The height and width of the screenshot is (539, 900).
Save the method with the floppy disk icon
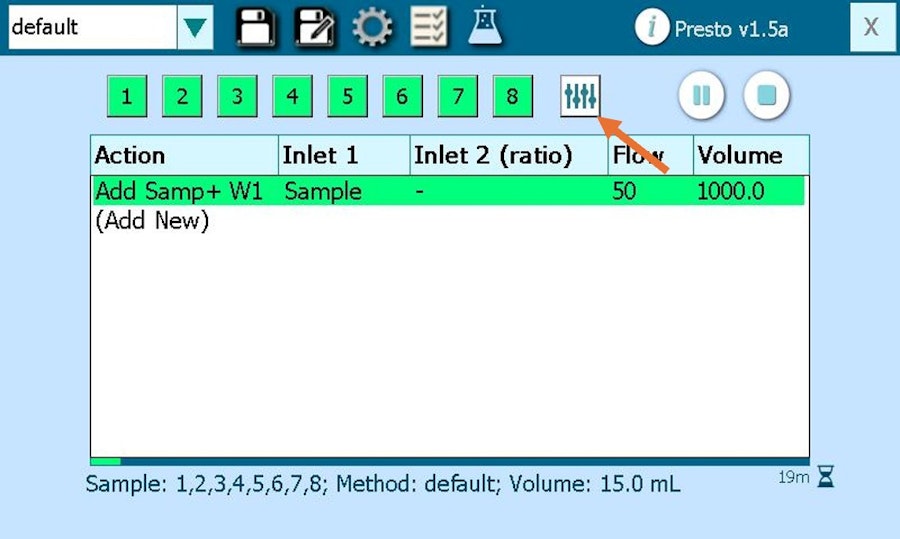[255, 26]
